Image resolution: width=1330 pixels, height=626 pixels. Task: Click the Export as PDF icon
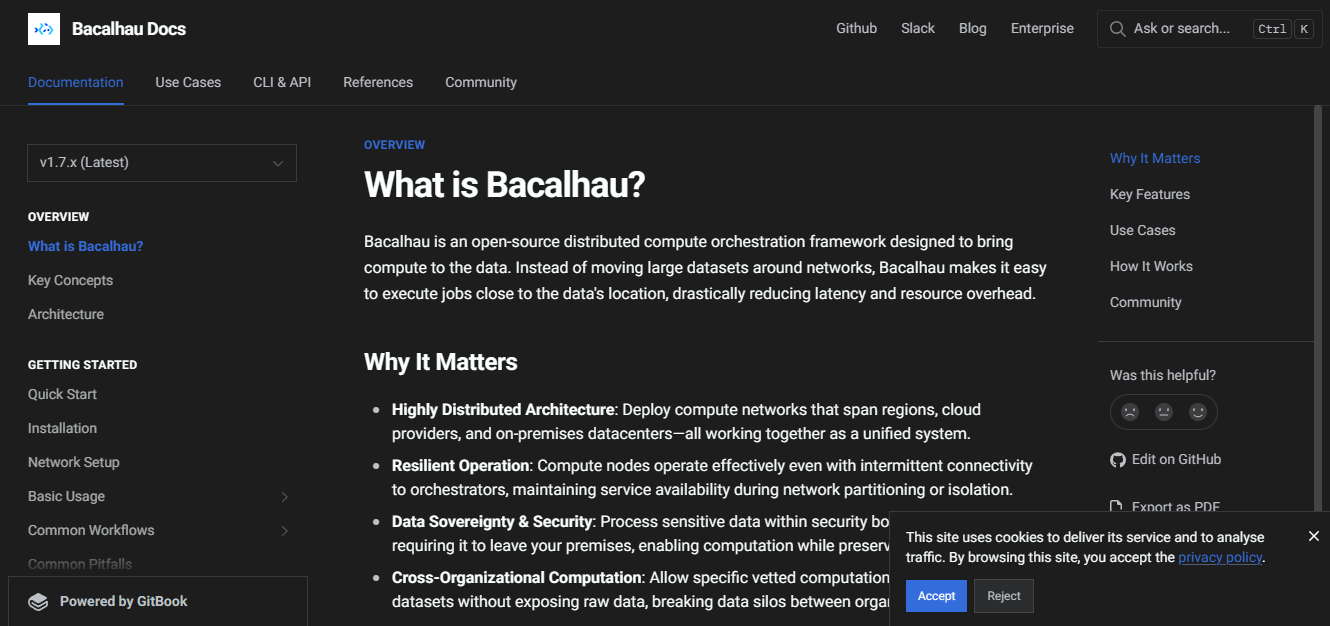point(1117,507)
